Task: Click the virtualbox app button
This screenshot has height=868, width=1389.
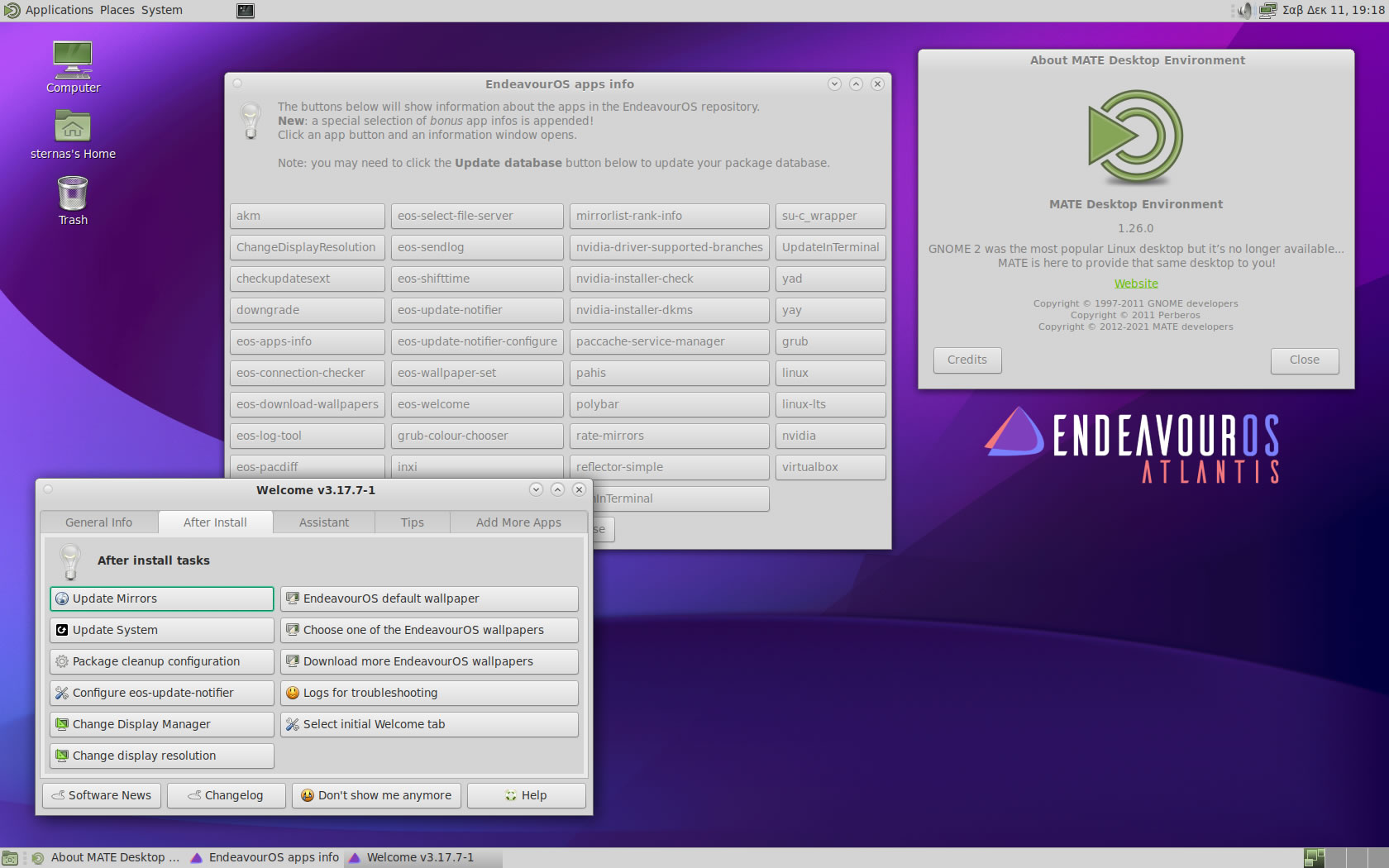Action: tap(830, 467)
